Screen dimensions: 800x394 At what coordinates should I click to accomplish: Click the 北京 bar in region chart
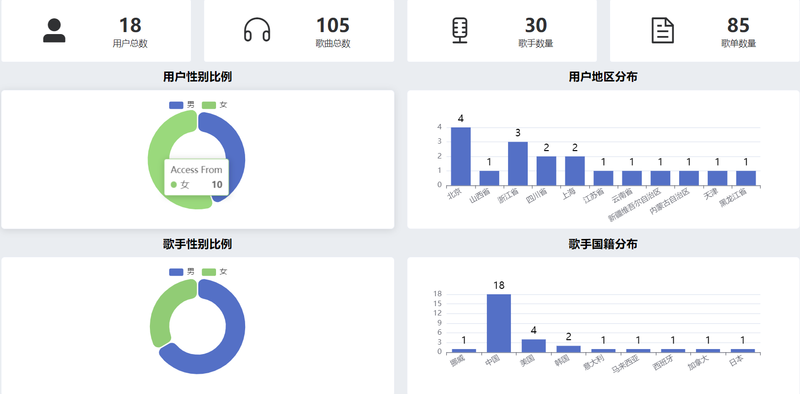coord(461,156)
